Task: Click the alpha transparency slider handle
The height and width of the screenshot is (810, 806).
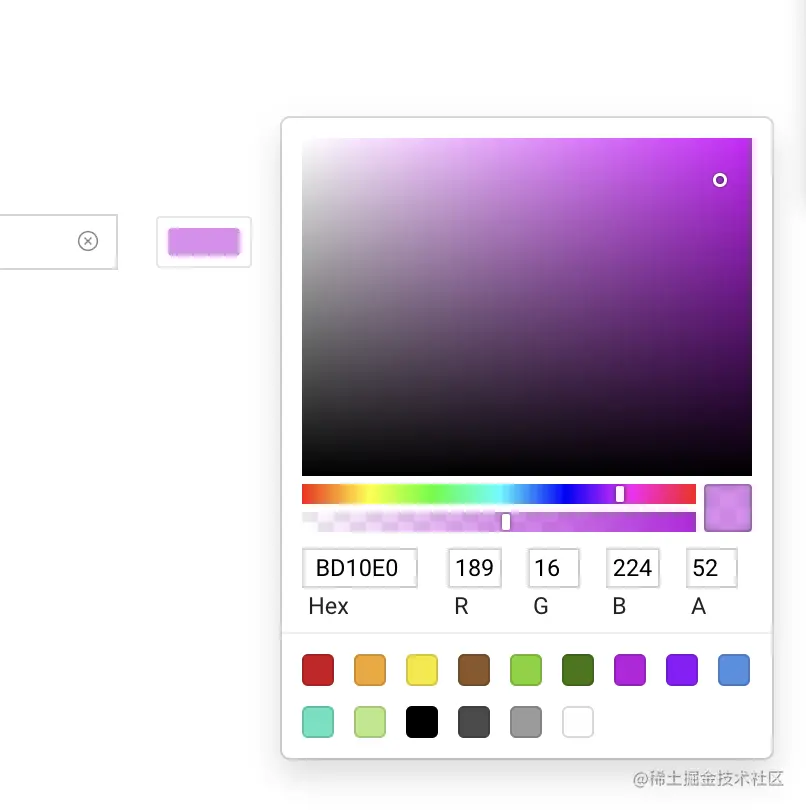Action: [x=506, y=522]
